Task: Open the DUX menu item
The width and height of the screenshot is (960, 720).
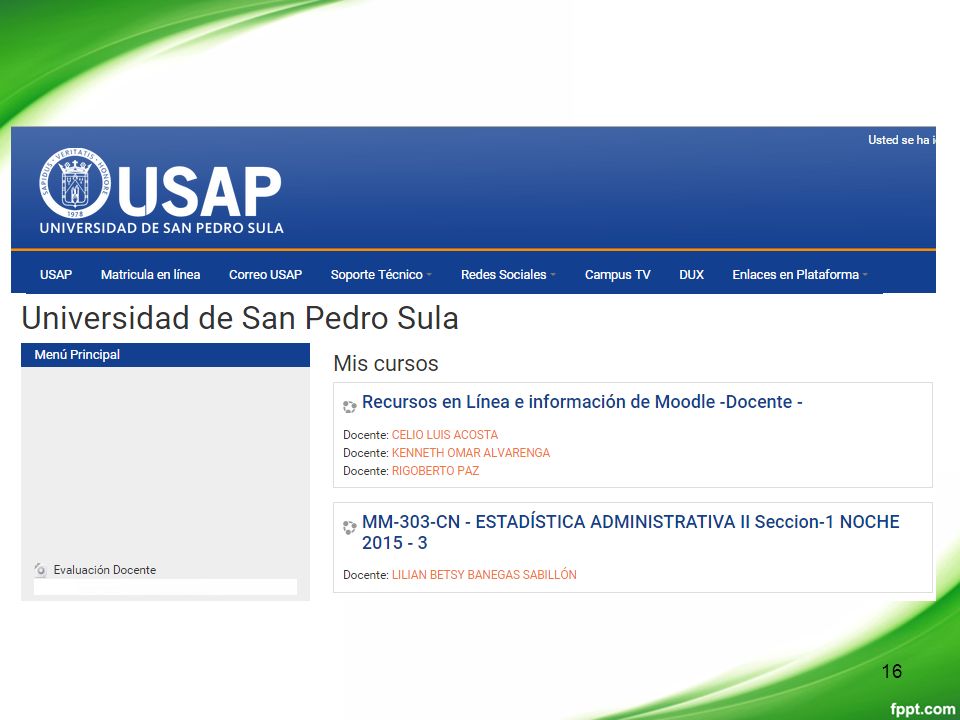Action: (x=691, y=275)
